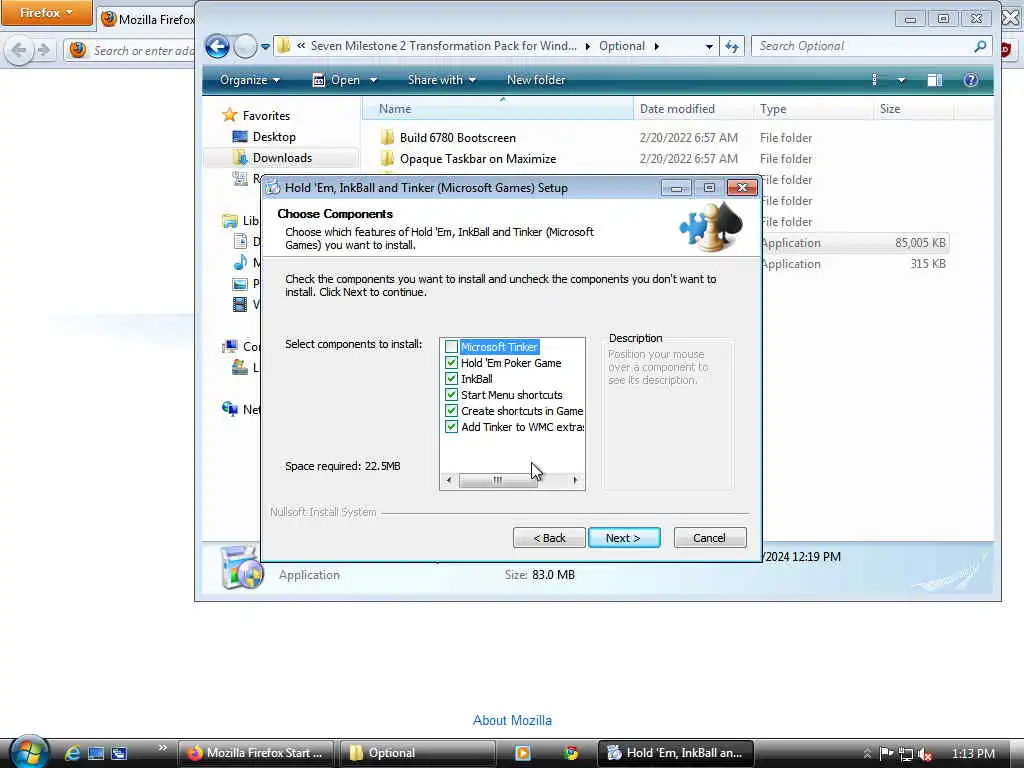
Task: Click the Network icon in navigation pane
Action: point(230,409)
